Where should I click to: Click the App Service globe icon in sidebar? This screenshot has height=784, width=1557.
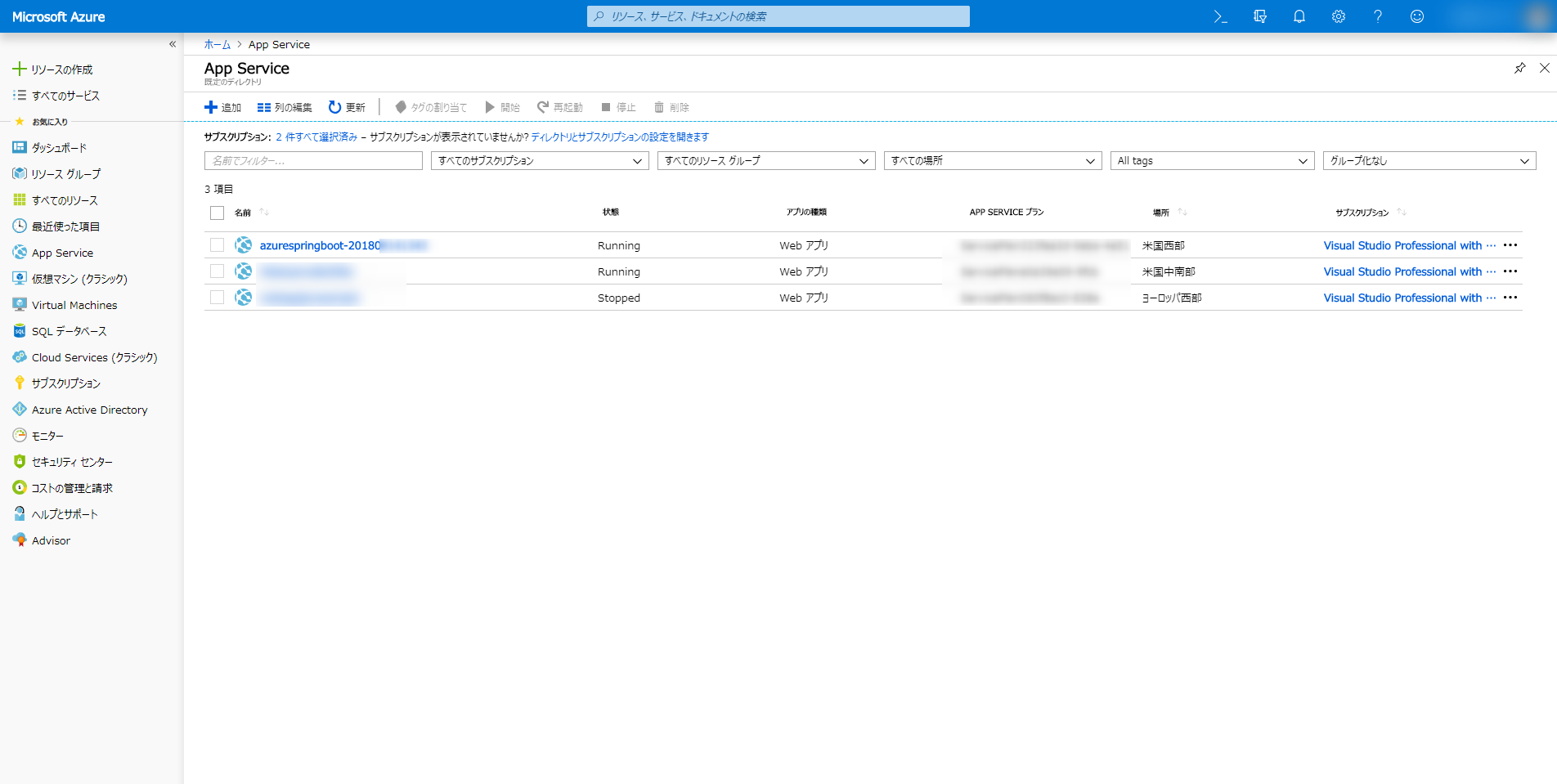coord(20,252)
